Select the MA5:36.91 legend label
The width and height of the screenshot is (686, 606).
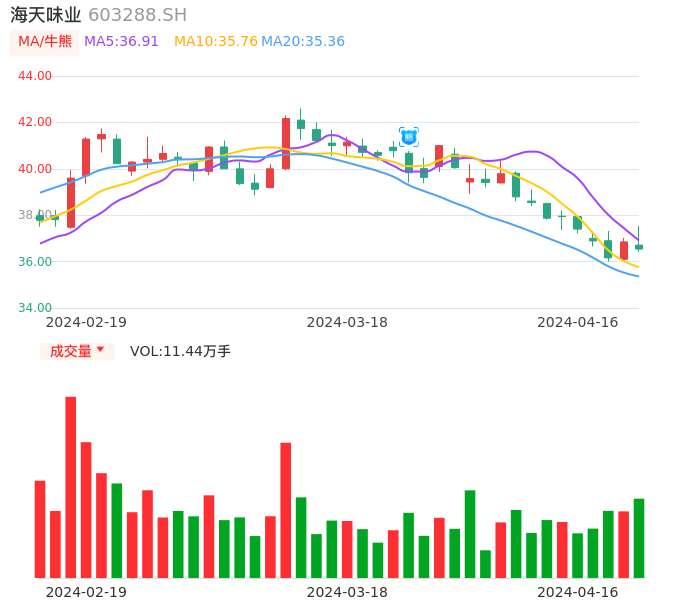121,42
